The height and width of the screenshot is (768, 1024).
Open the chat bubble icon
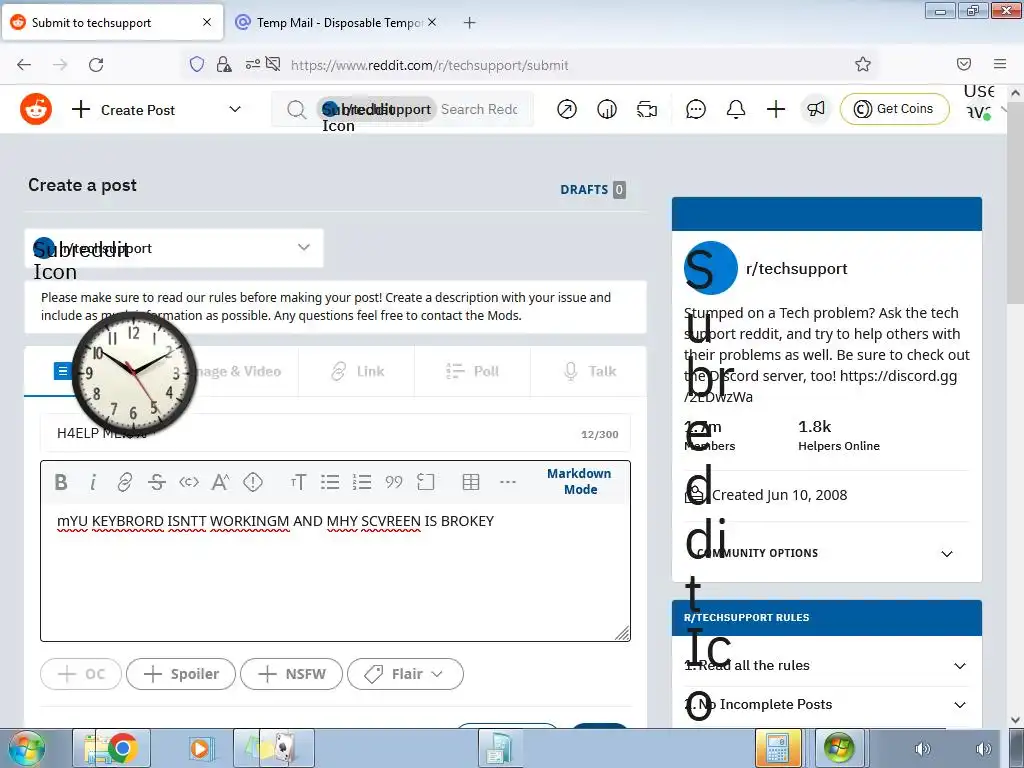(x=696, y=109)
